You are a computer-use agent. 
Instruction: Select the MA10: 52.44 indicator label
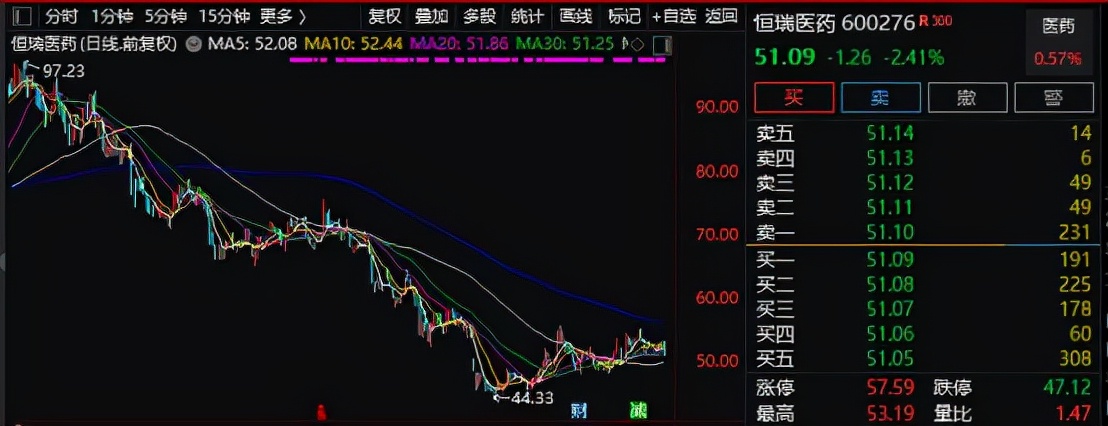353,45
